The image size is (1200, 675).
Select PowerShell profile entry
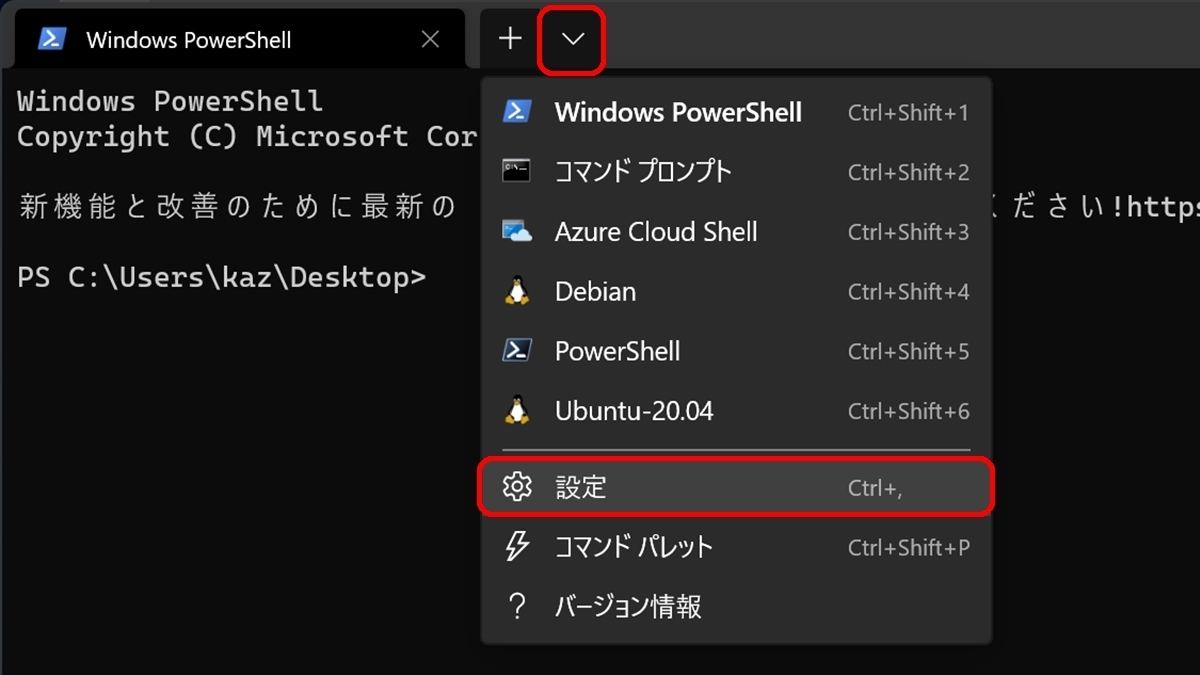click(736, 352)
